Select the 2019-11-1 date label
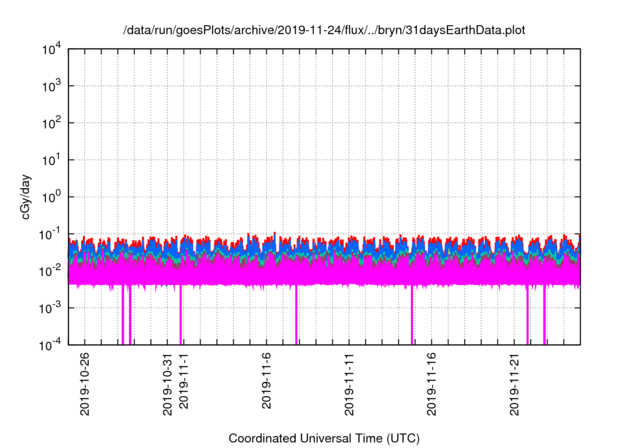This screenshot has width=640, height=448. pyautogui.click(x=184, y=381)
